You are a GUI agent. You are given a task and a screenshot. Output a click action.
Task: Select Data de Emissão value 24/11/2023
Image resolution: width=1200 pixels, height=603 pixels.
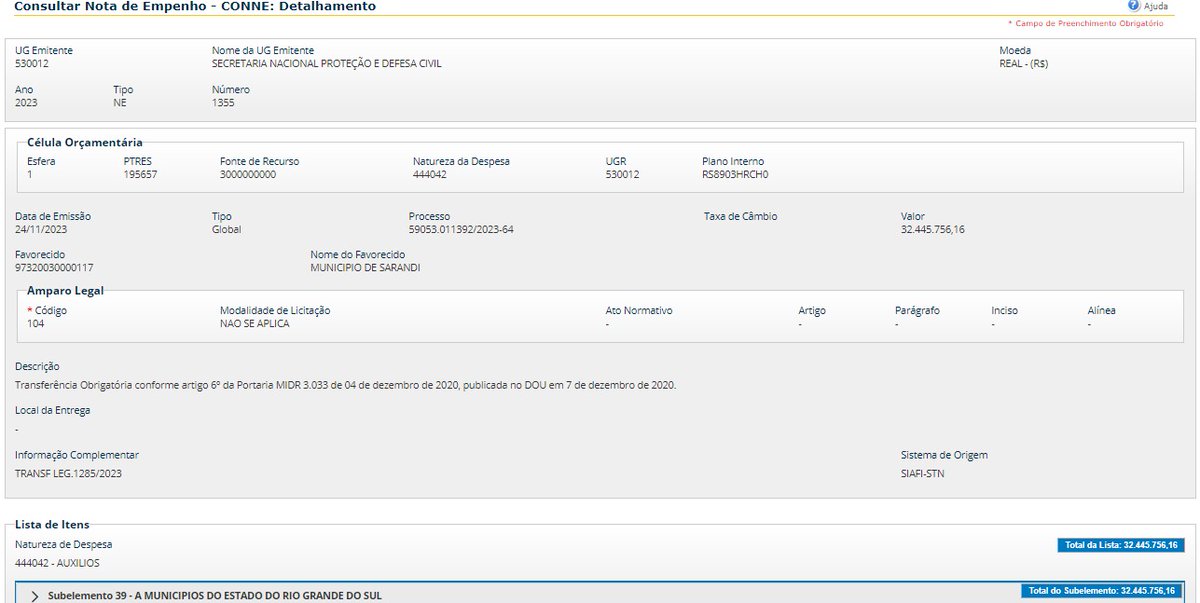(41, 230)
